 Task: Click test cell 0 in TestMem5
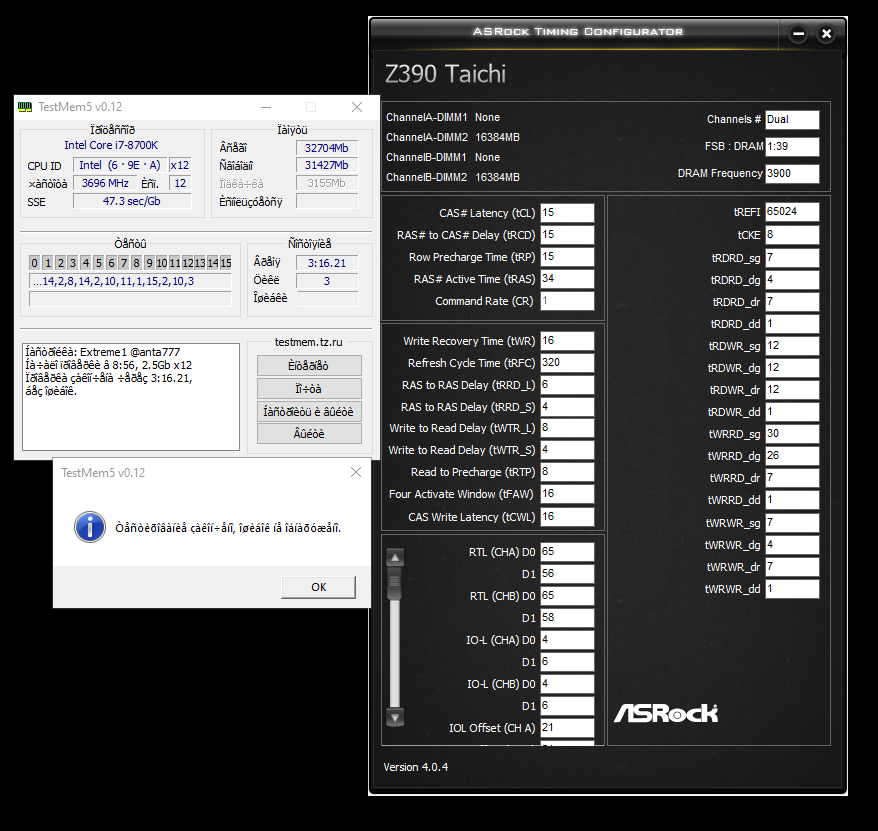click(35, 263)
